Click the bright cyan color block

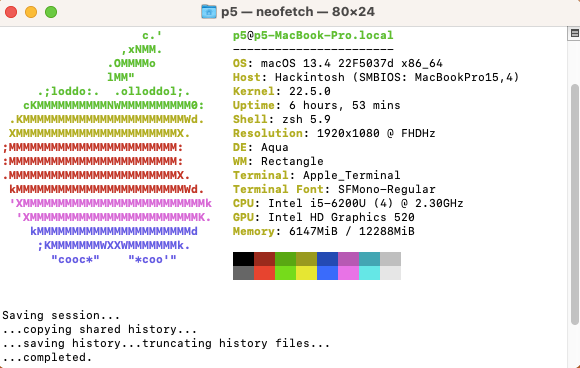point(369,273)
